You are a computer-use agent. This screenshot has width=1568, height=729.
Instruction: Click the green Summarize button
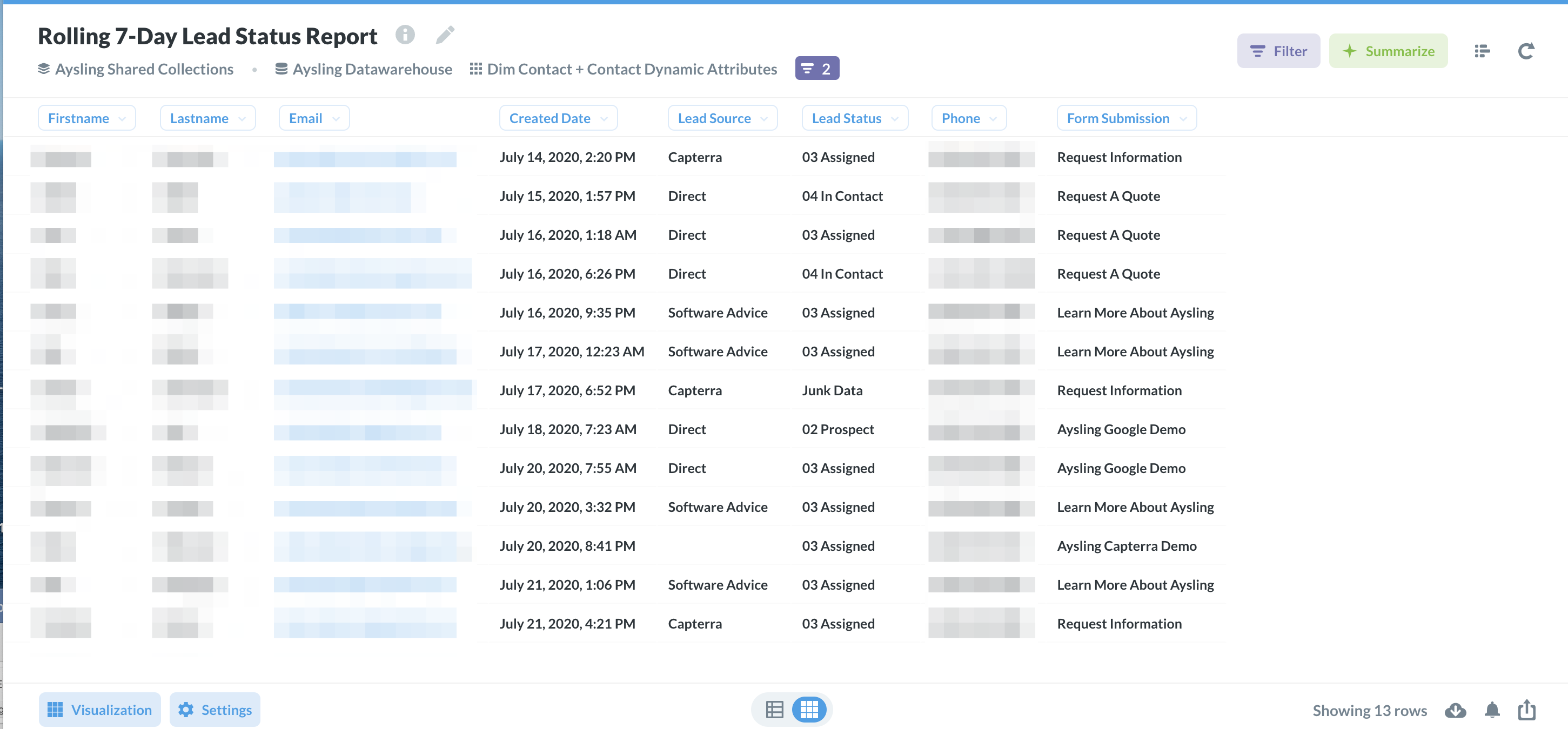(1388, 51)
